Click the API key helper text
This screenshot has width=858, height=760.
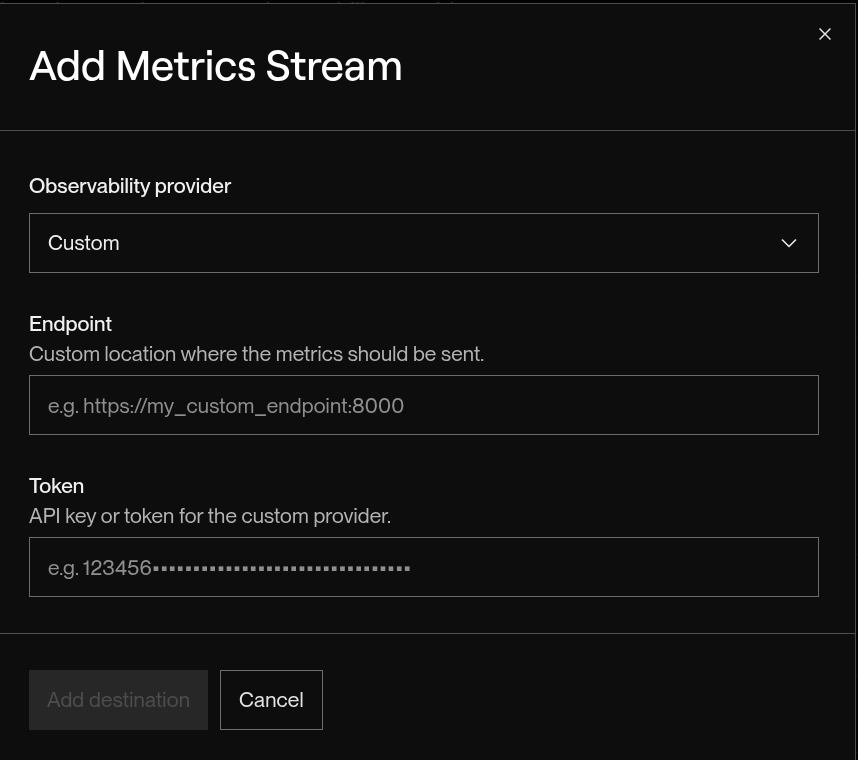pyautogui.click(x=210, y=515)
